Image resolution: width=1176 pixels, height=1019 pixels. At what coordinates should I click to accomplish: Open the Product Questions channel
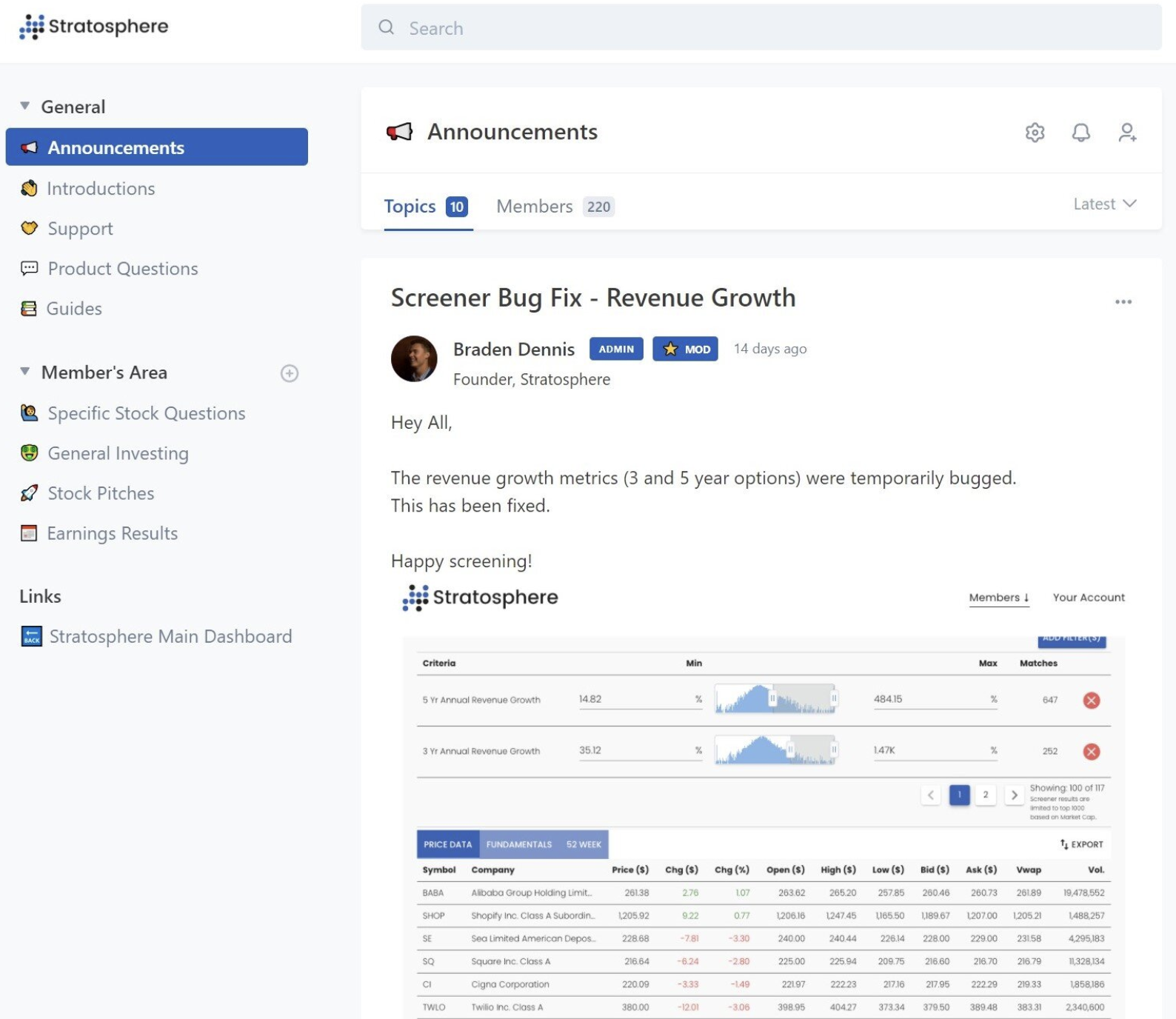click(x=123, y=268)
